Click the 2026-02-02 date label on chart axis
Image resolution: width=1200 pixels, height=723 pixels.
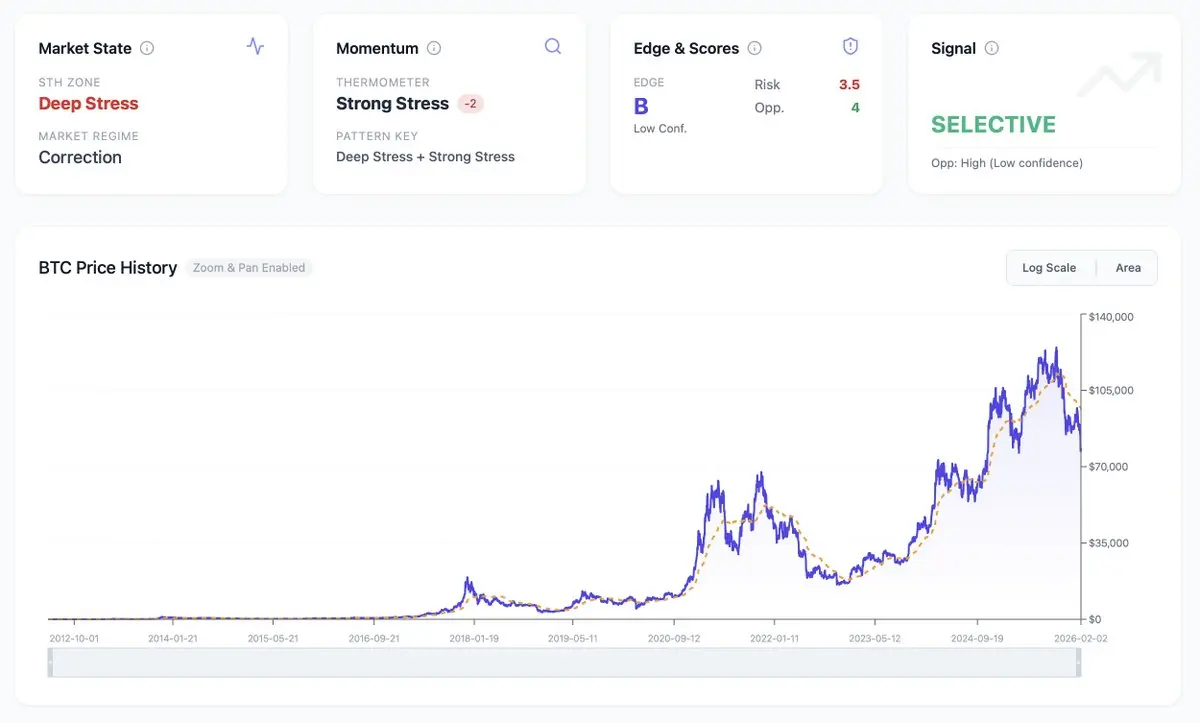pyautogui.click(x=1082, y=637)
